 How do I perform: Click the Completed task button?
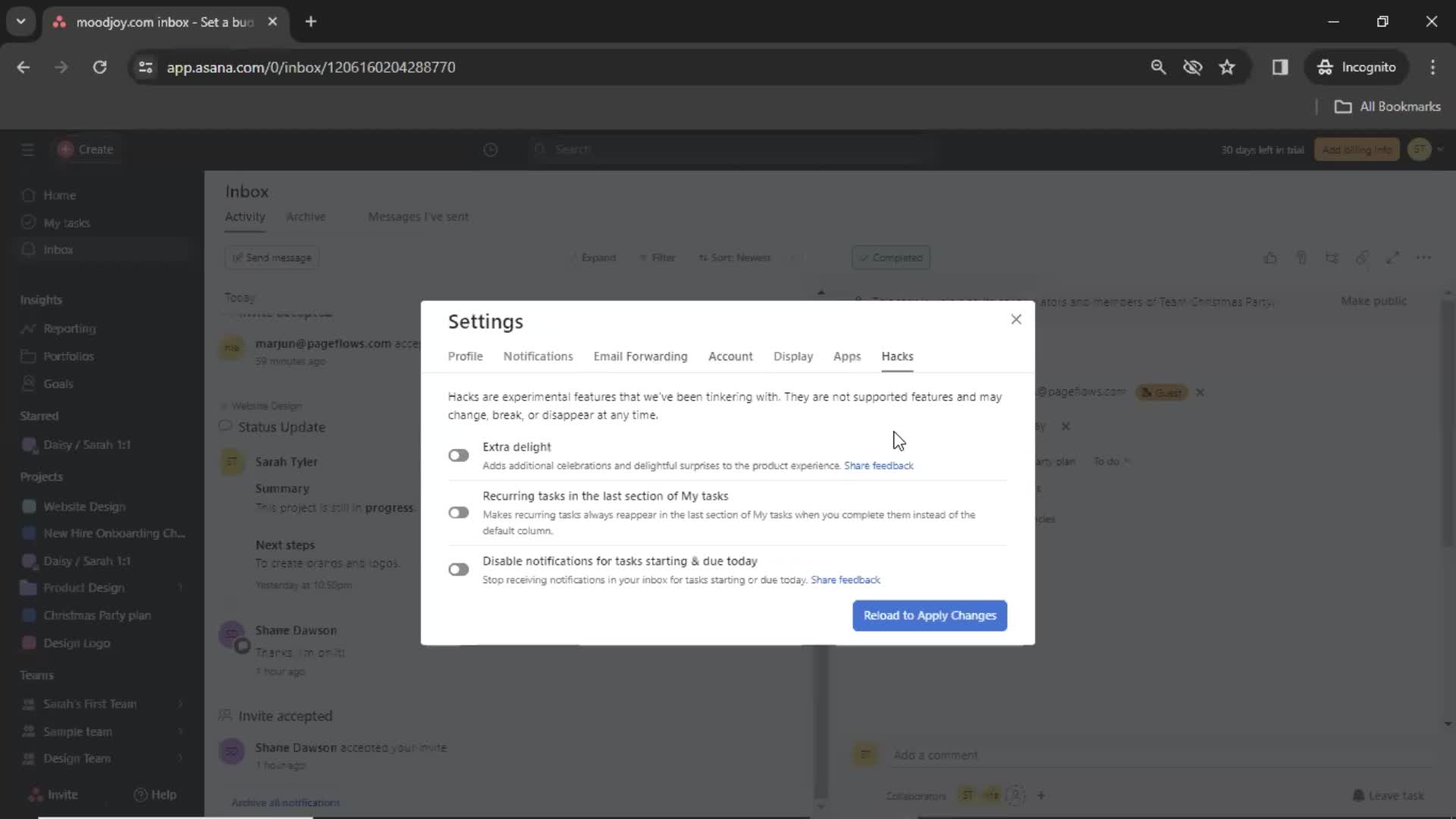(890, 258)
